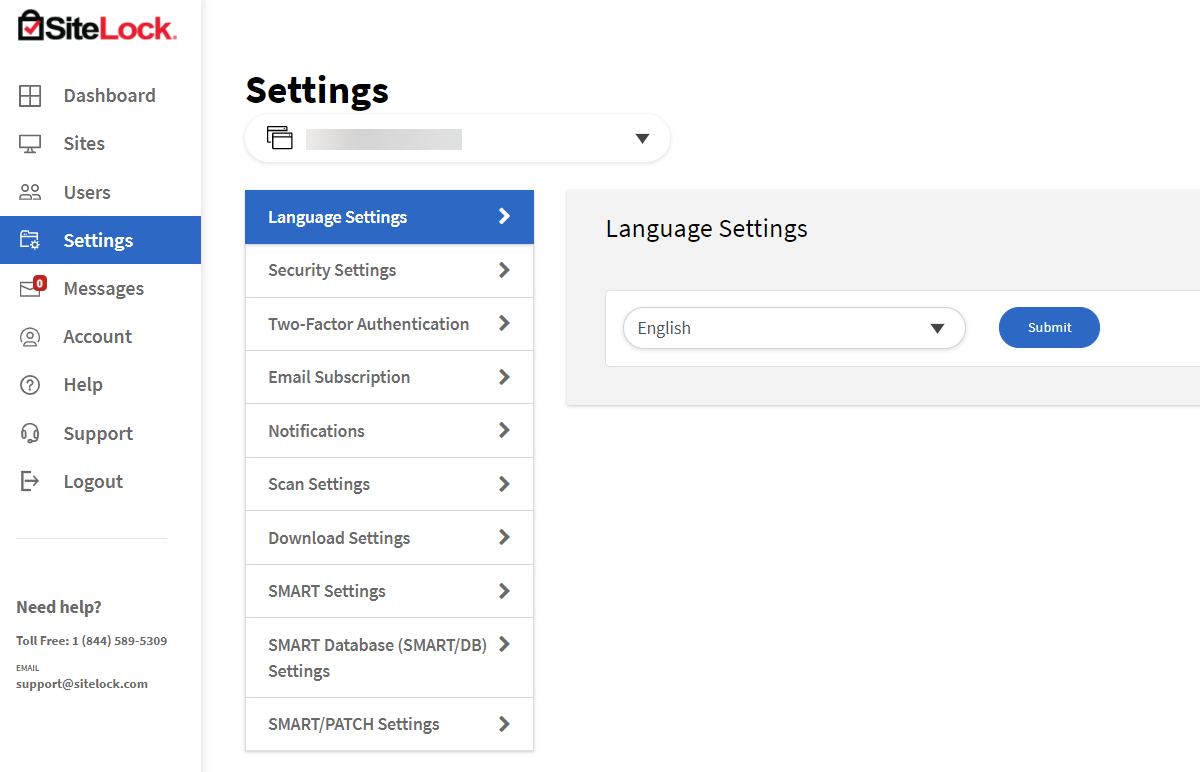Open Help in the sidebar
1200x772 pixels.
click(x=83, y=385)
